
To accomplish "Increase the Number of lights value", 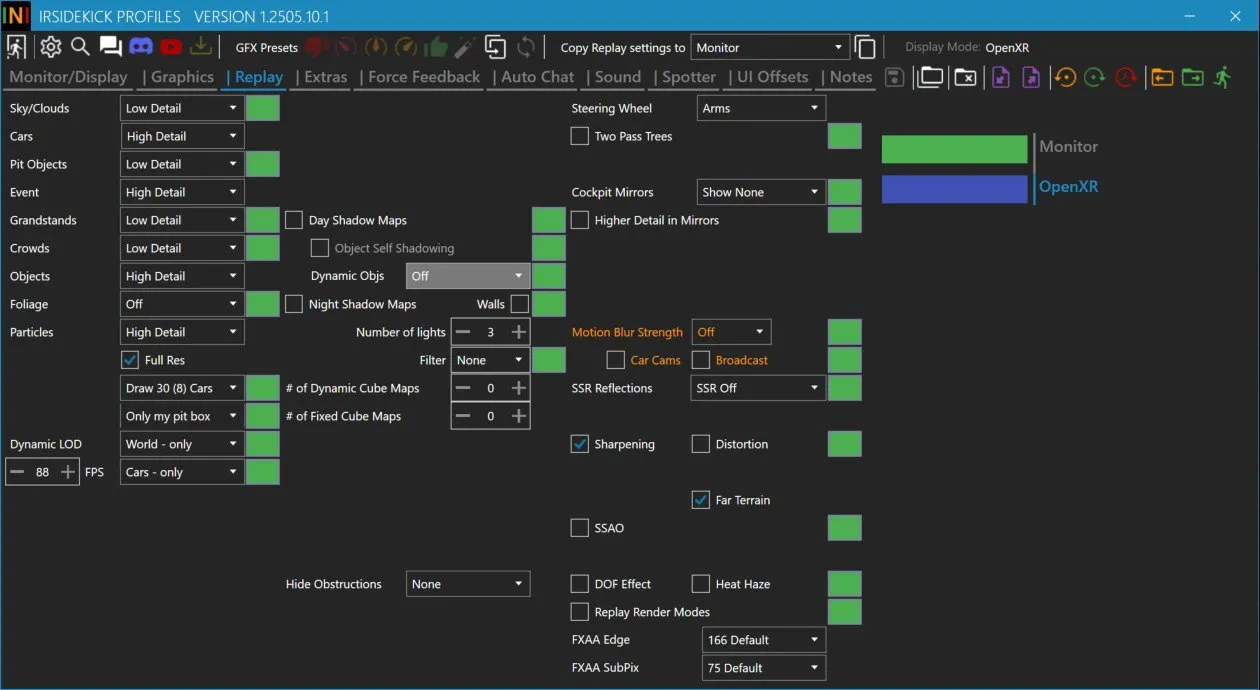I will [518, 332].
